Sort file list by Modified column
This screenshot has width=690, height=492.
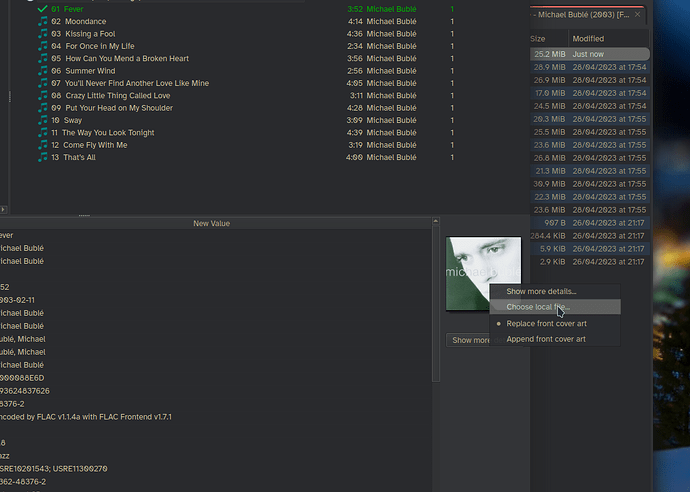(x=609, y=39)
